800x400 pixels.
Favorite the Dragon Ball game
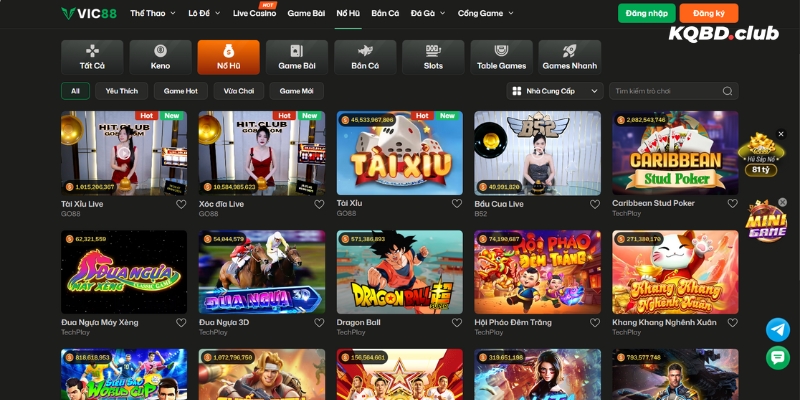[x=457, y=323]
